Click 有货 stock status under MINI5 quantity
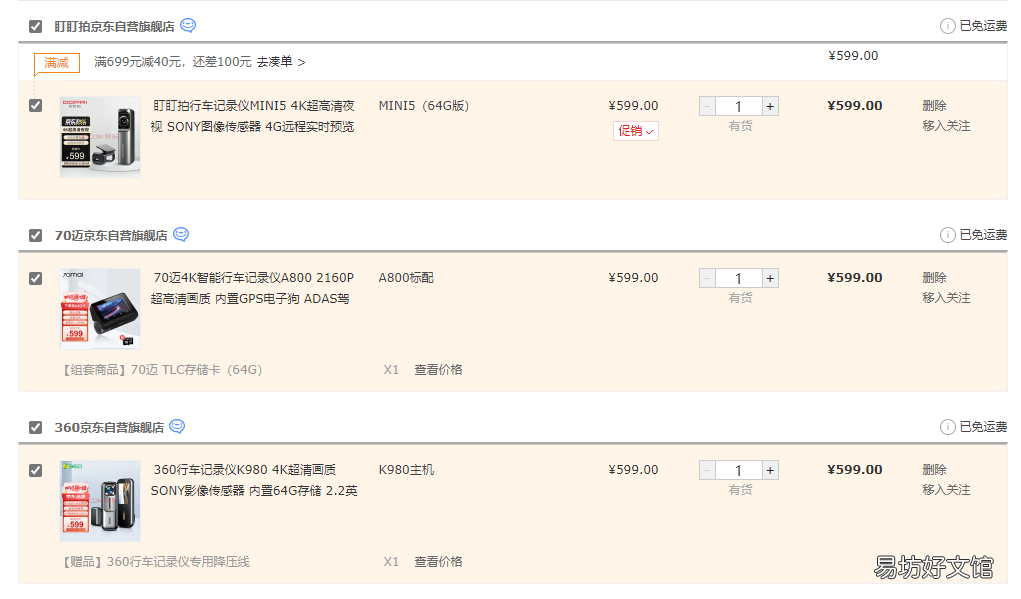The image size is (1021, 599). click(740, 126)
